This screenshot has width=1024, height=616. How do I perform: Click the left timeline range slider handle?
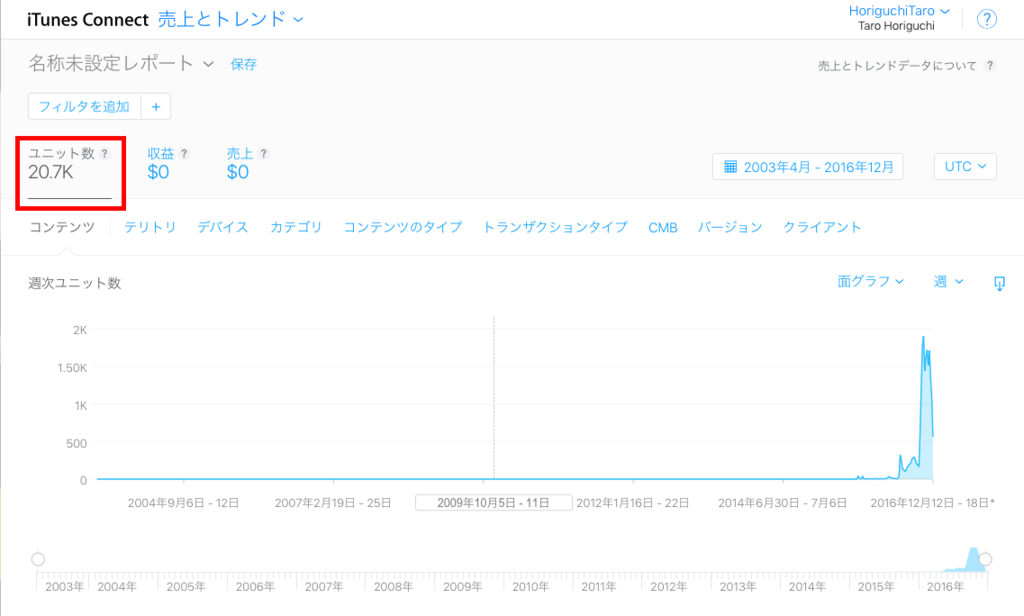coord(38,559)
